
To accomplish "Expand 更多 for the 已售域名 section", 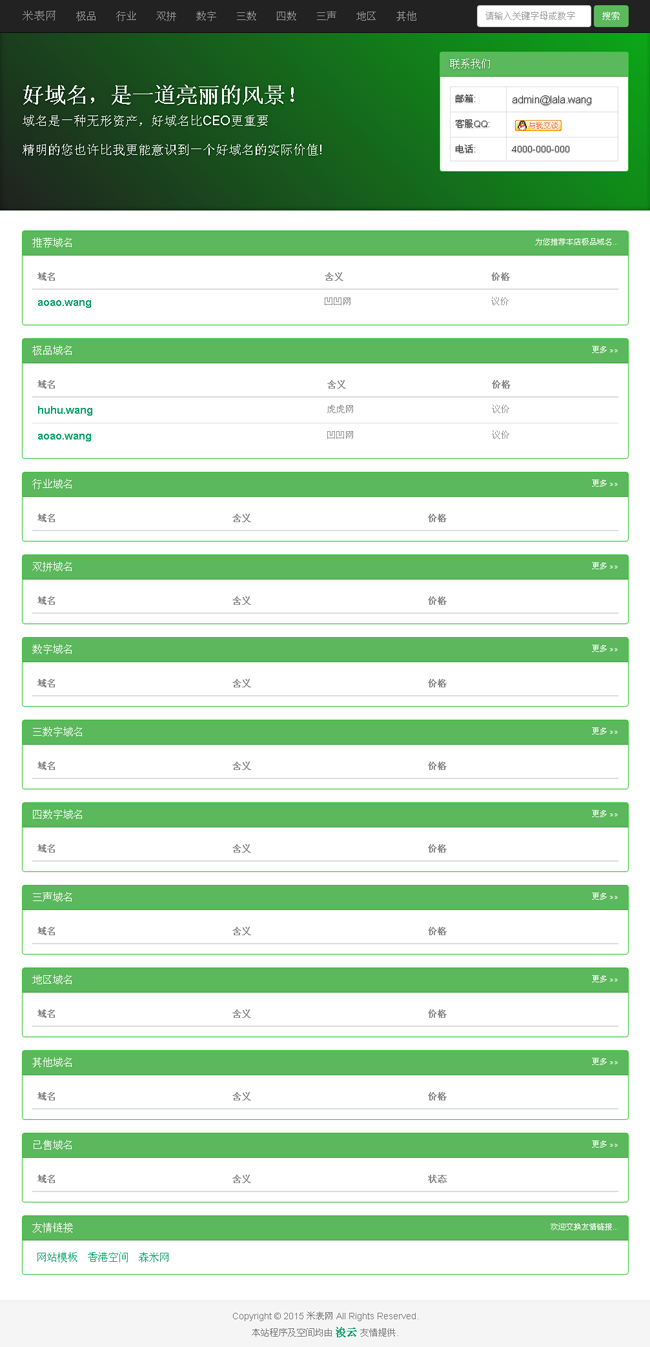I will 603,1145.
